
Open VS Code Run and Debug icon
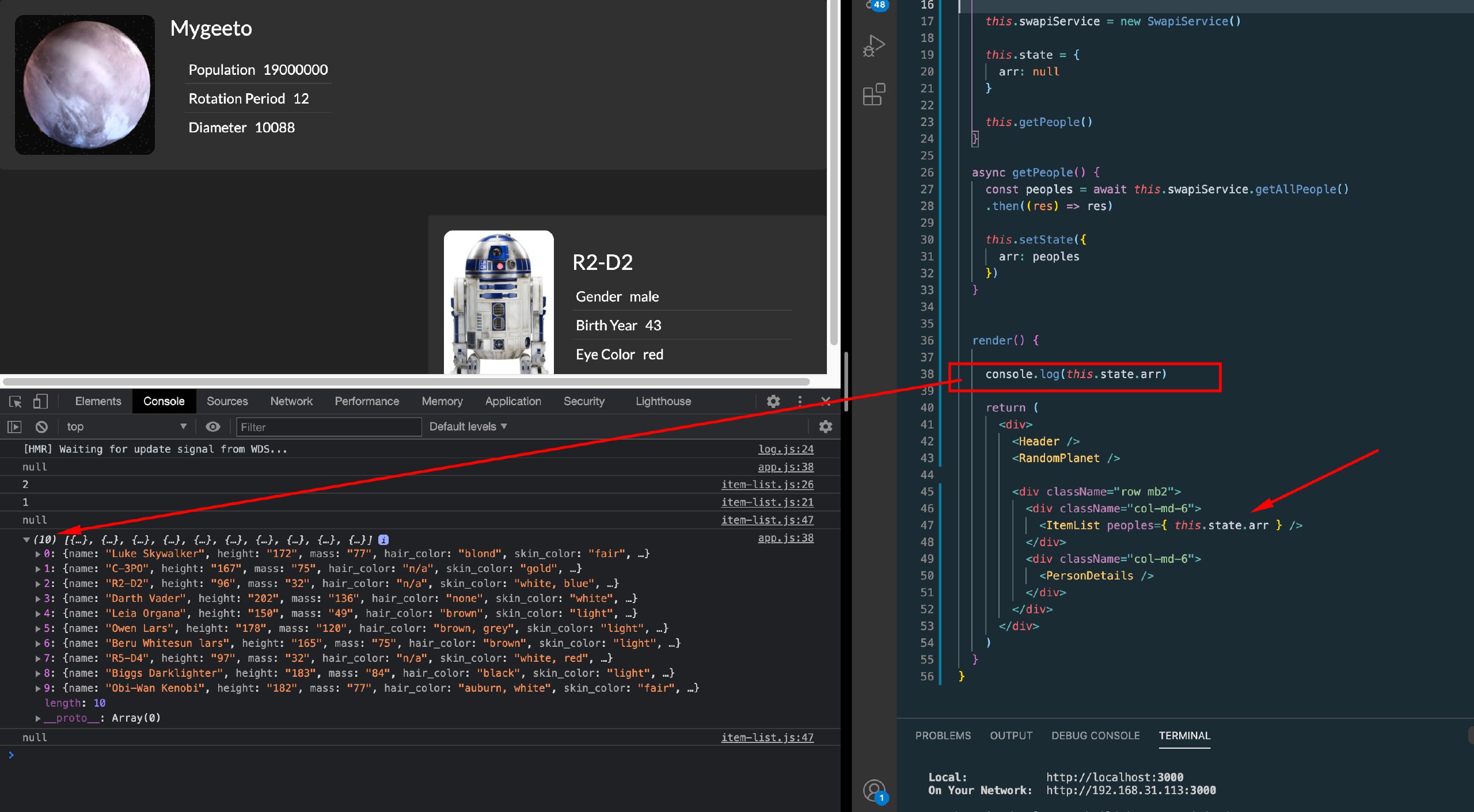click(x=873, y=46)
